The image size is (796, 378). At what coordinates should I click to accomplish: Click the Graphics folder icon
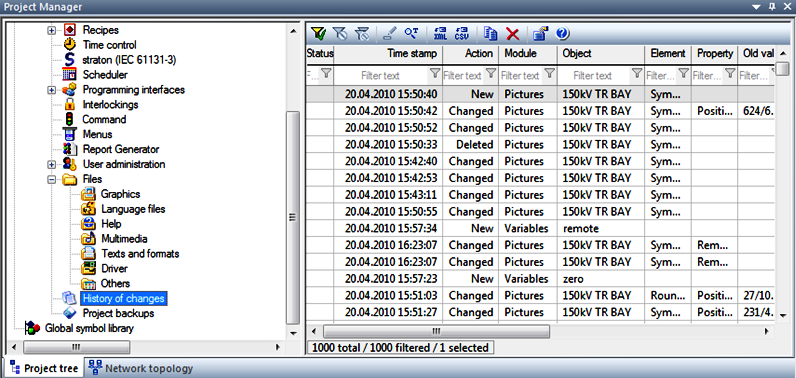pos(88,194)
